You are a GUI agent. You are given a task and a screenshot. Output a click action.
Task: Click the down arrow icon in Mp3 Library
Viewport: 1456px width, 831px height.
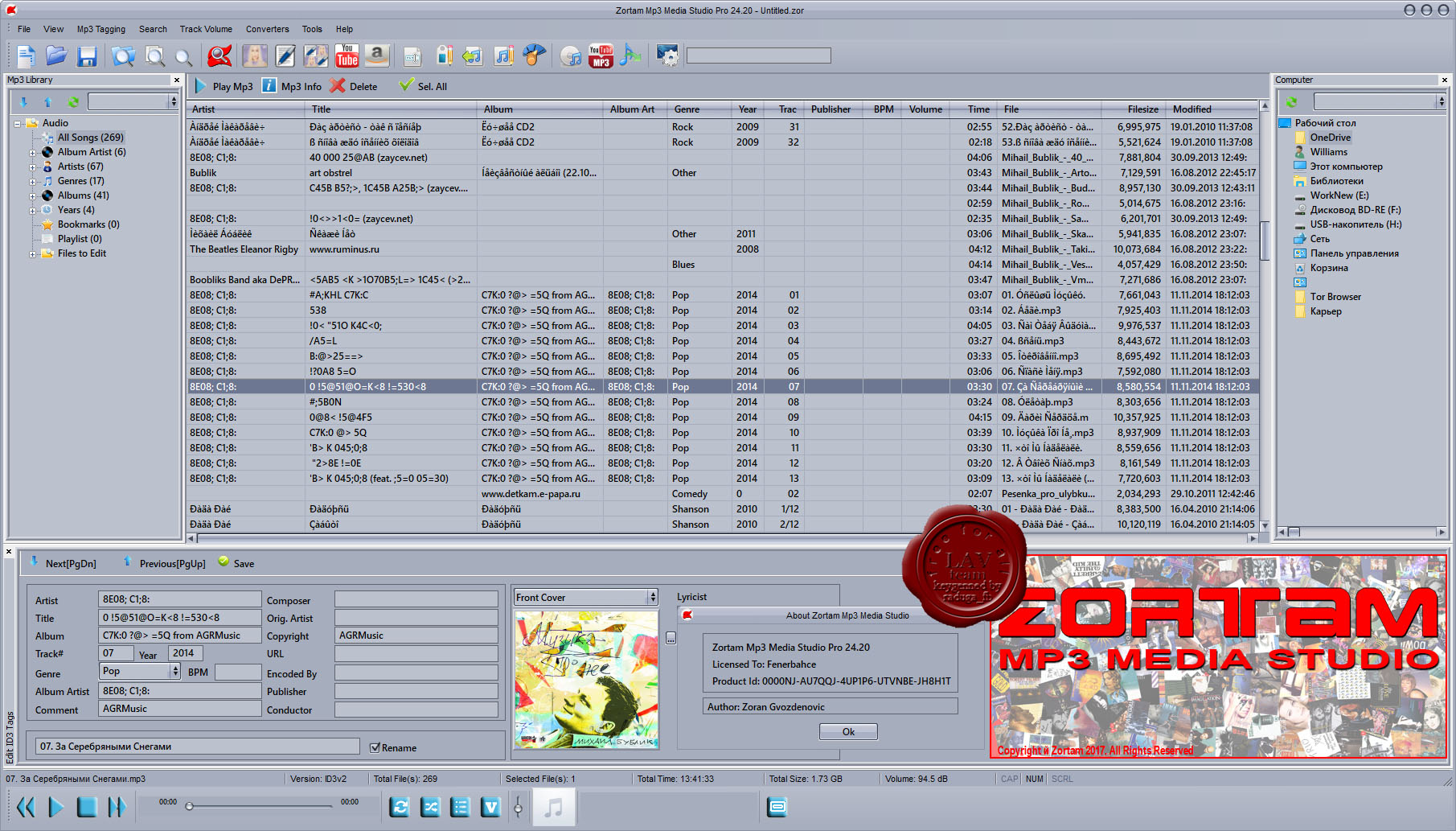[23, 102]
